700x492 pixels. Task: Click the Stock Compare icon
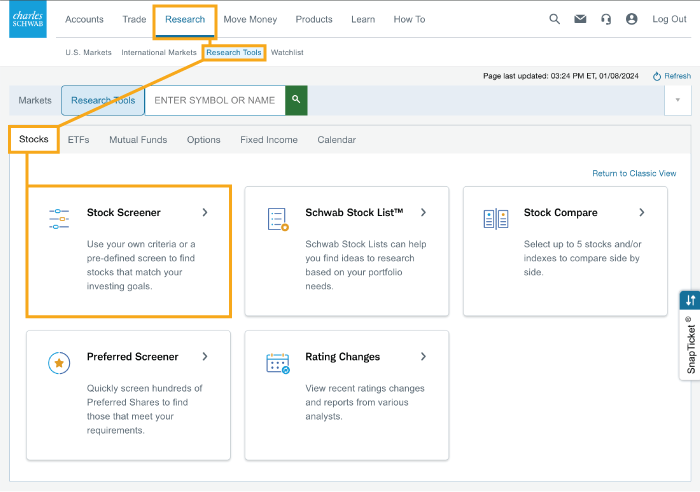tap(496, 219)
